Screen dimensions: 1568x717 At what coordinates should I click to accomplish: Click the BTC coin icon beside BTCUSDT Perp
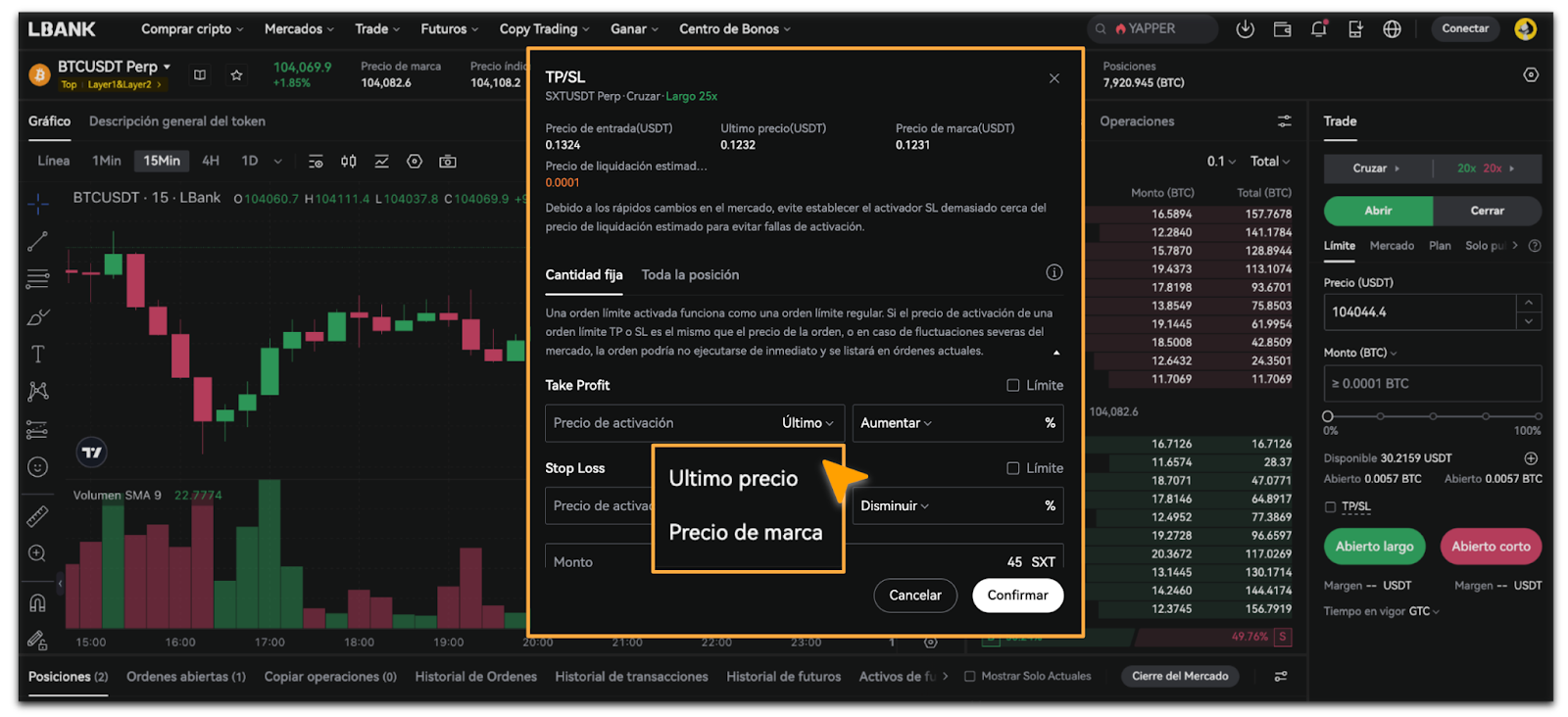point(40,74)
